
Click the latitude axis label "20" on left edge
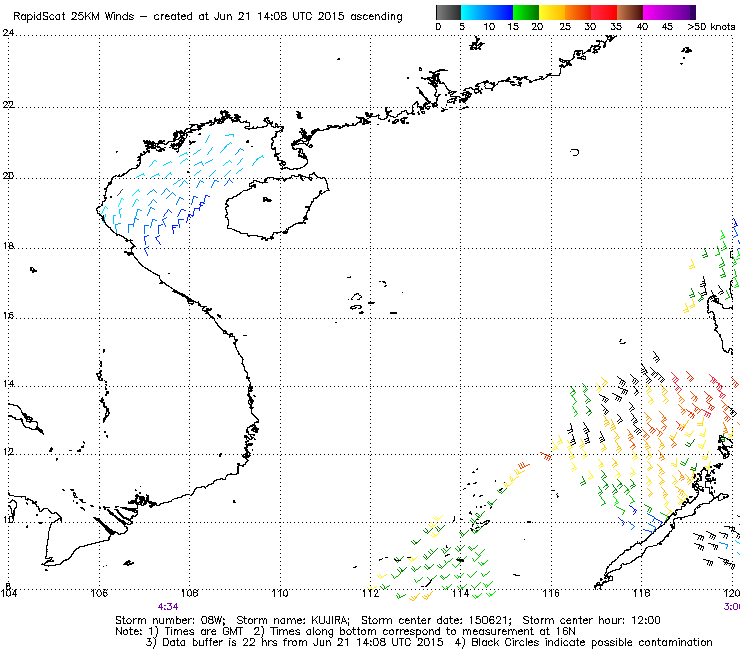coord(7,176)
